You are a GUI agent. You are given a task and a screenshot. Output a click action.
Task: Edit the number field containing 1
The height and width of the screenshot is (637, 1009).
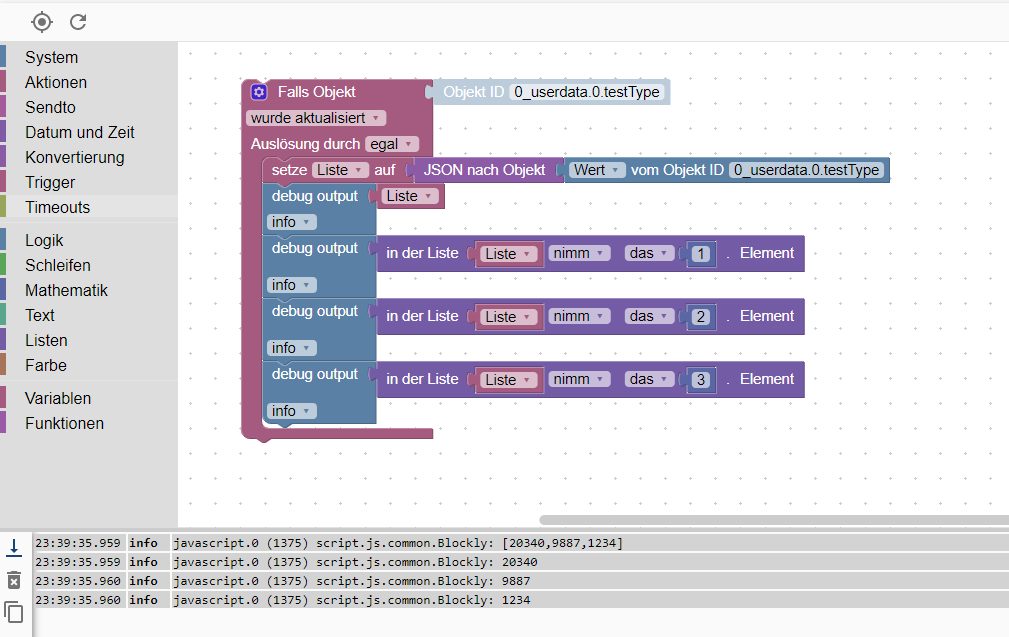pyautogui.click(x=701, y=254)
